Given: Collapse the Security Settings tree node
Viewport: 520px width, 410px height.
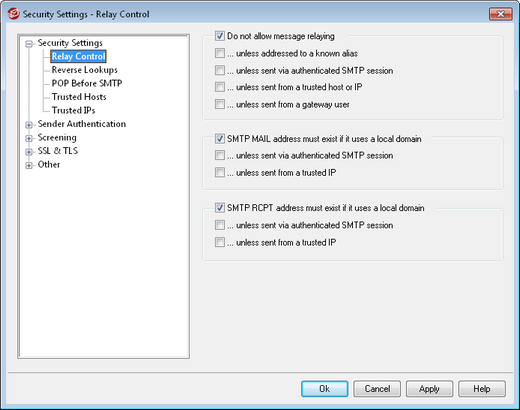Looking at the screenshot, I should (29, 44).
